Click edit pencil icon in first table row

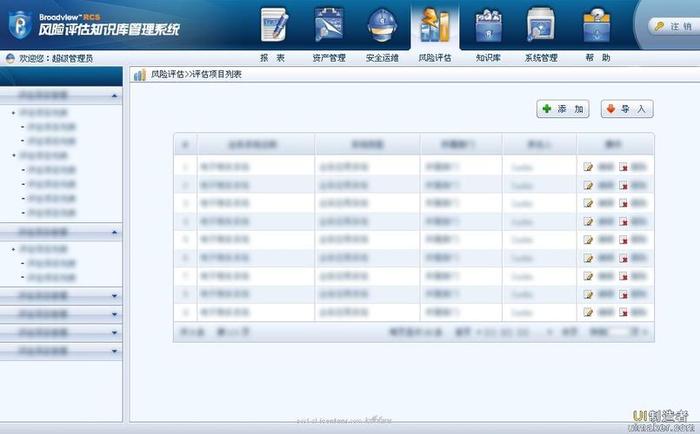click(588, 167)
